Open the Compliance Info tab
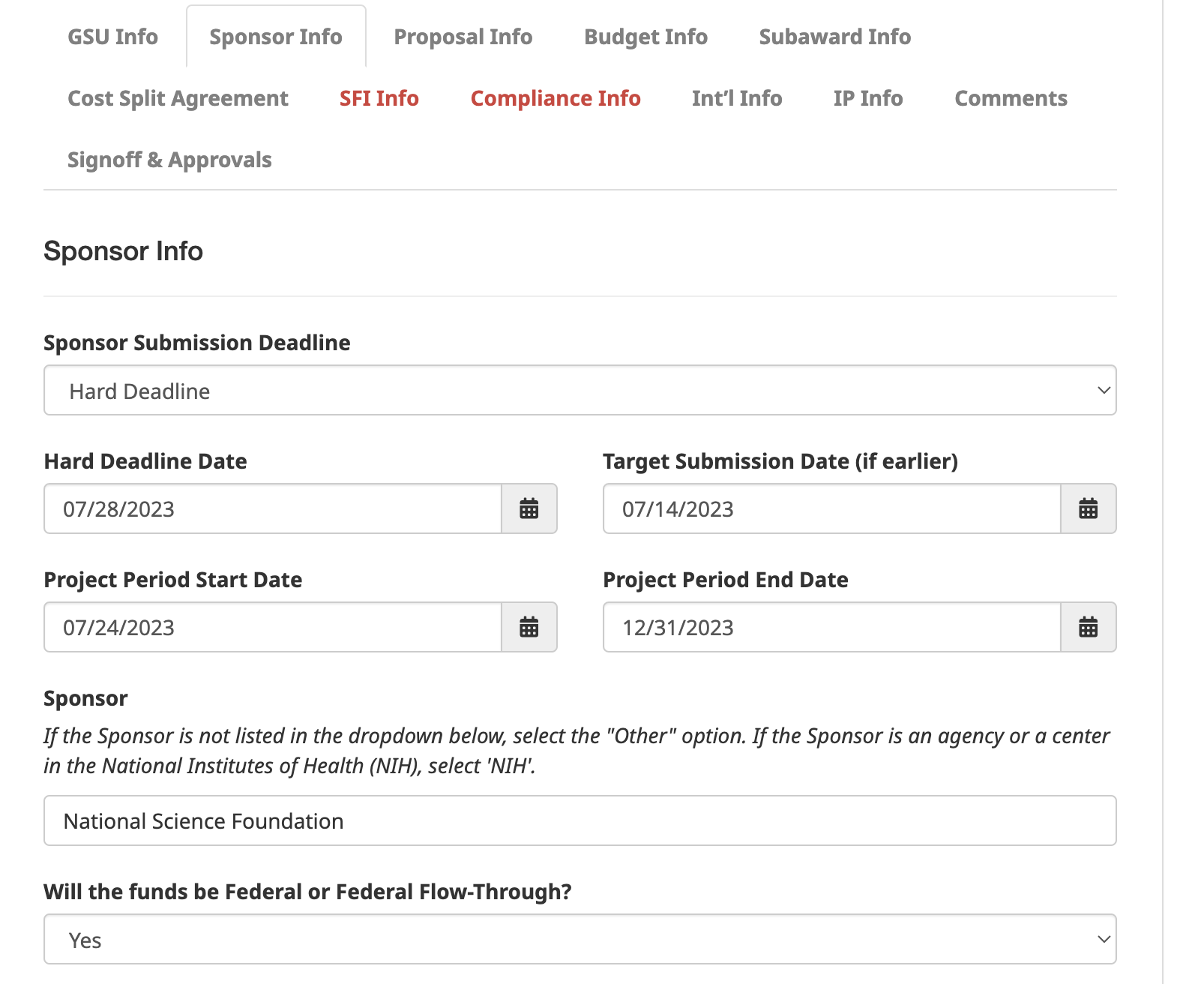The image size is (1204, 984). 555,98
